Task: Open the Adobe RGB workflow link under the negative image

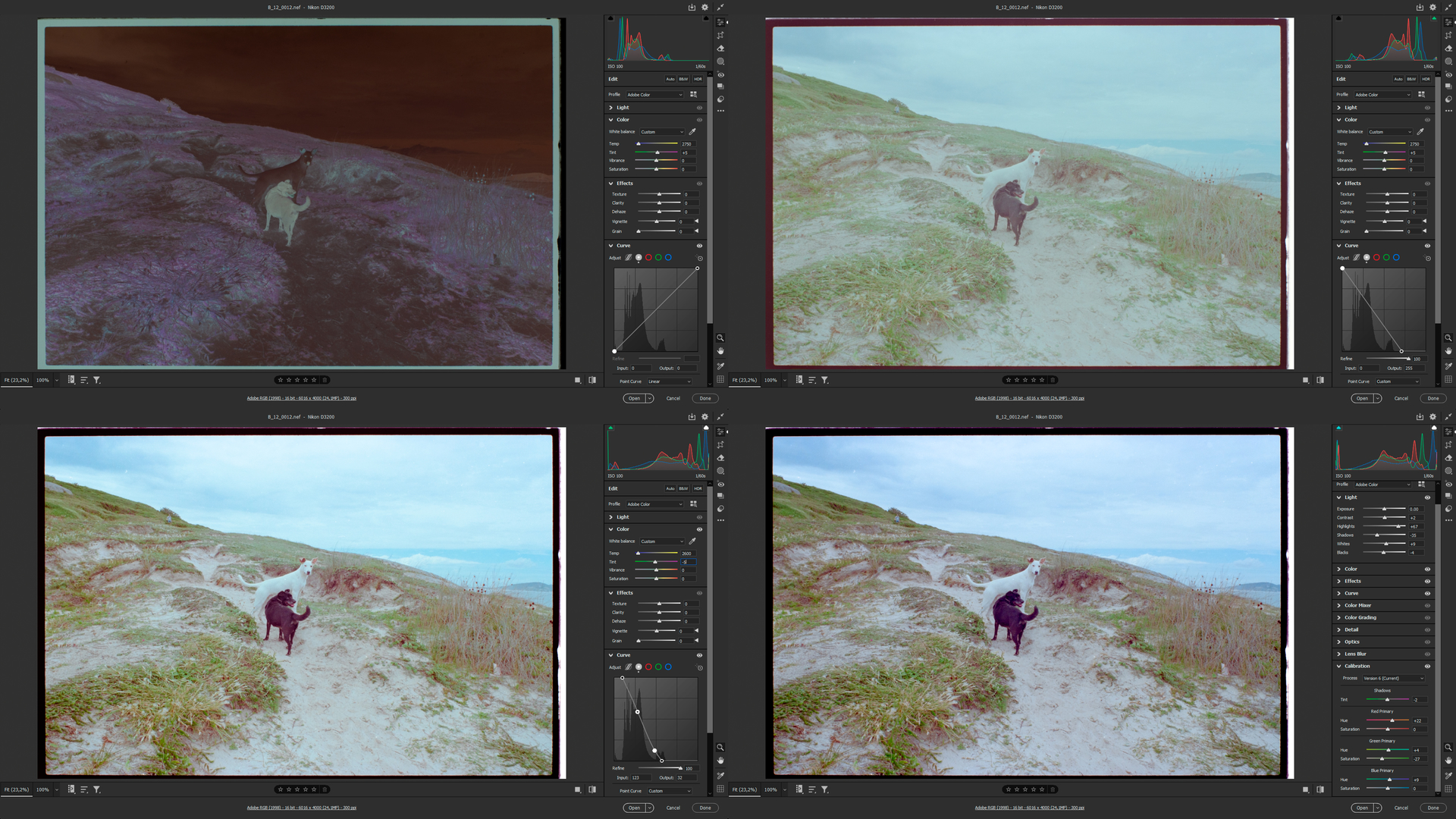Action: click(301, 398)
